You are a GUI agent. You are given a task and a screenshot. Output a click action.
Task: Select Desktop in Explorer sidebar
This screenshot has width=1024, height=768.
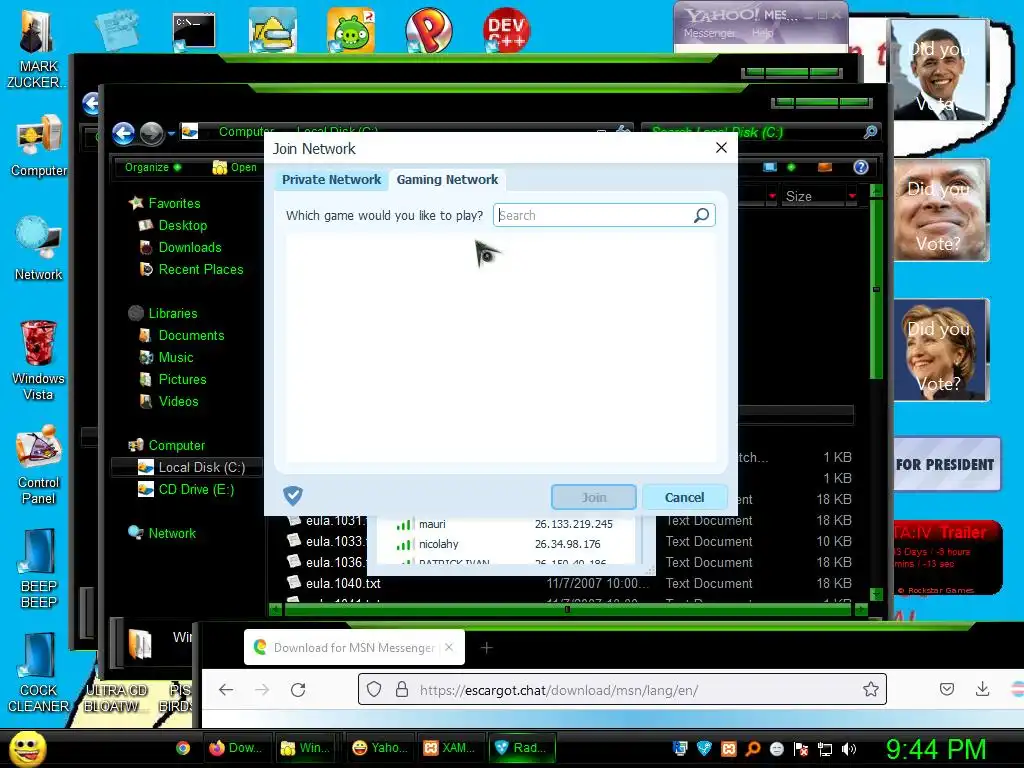pos(182,225)
